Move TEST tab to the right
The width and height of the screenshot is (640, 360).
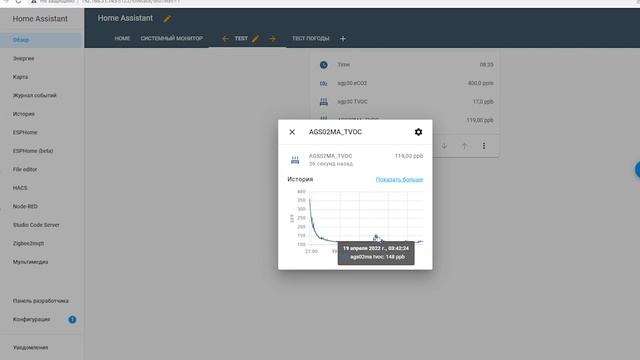(272, 39)
